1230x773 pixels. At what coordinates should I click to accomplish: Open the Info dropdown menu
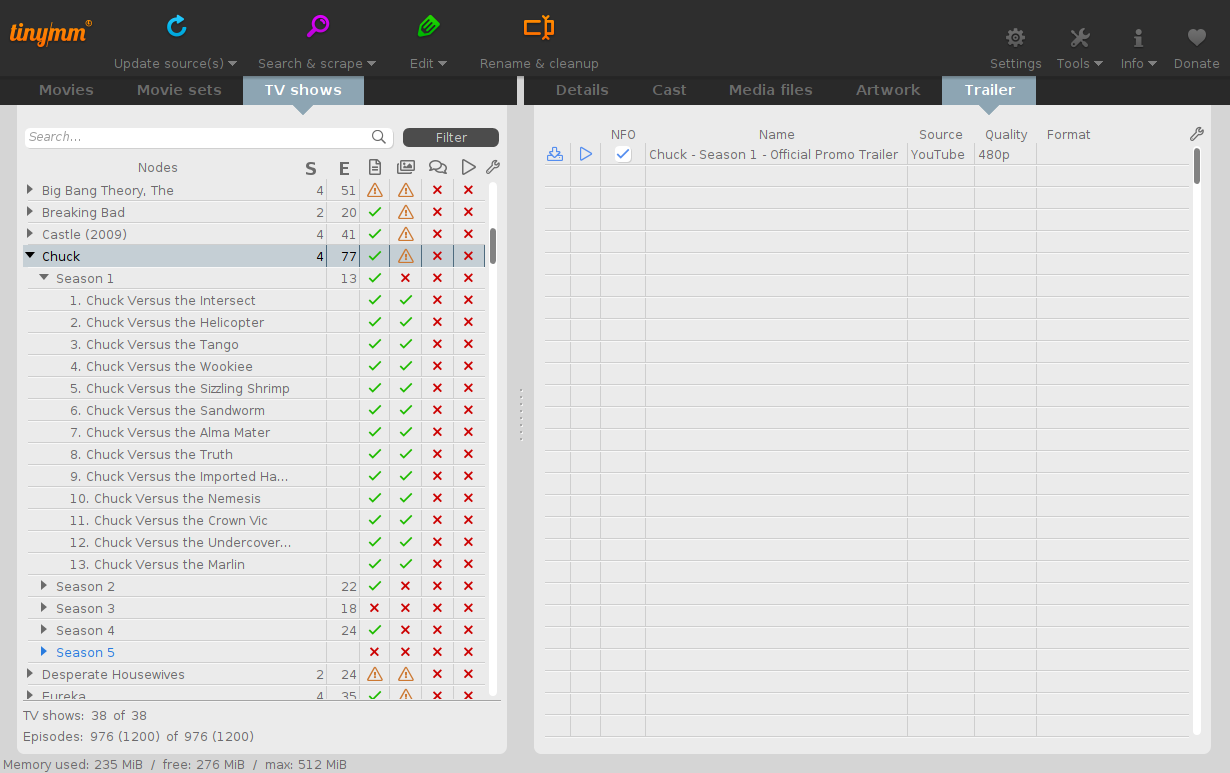[x=1152, y=63]
